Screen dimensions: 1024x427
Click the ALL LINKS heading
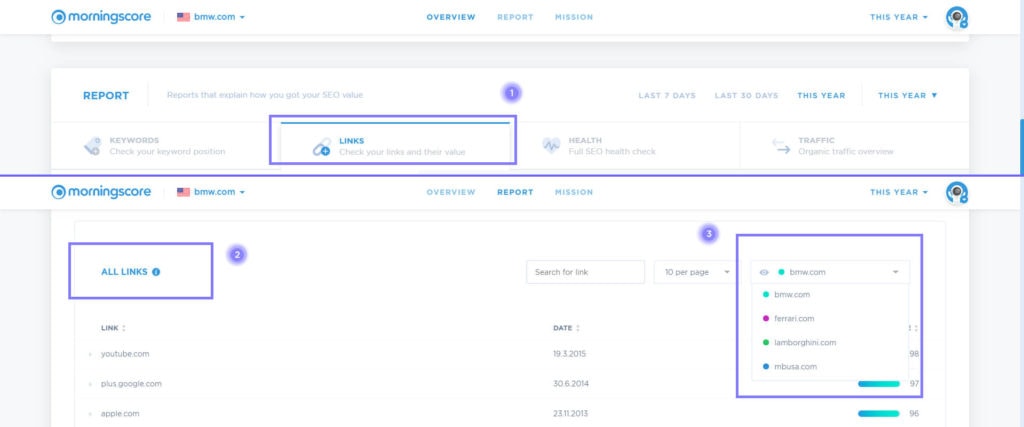pos(124,272)
